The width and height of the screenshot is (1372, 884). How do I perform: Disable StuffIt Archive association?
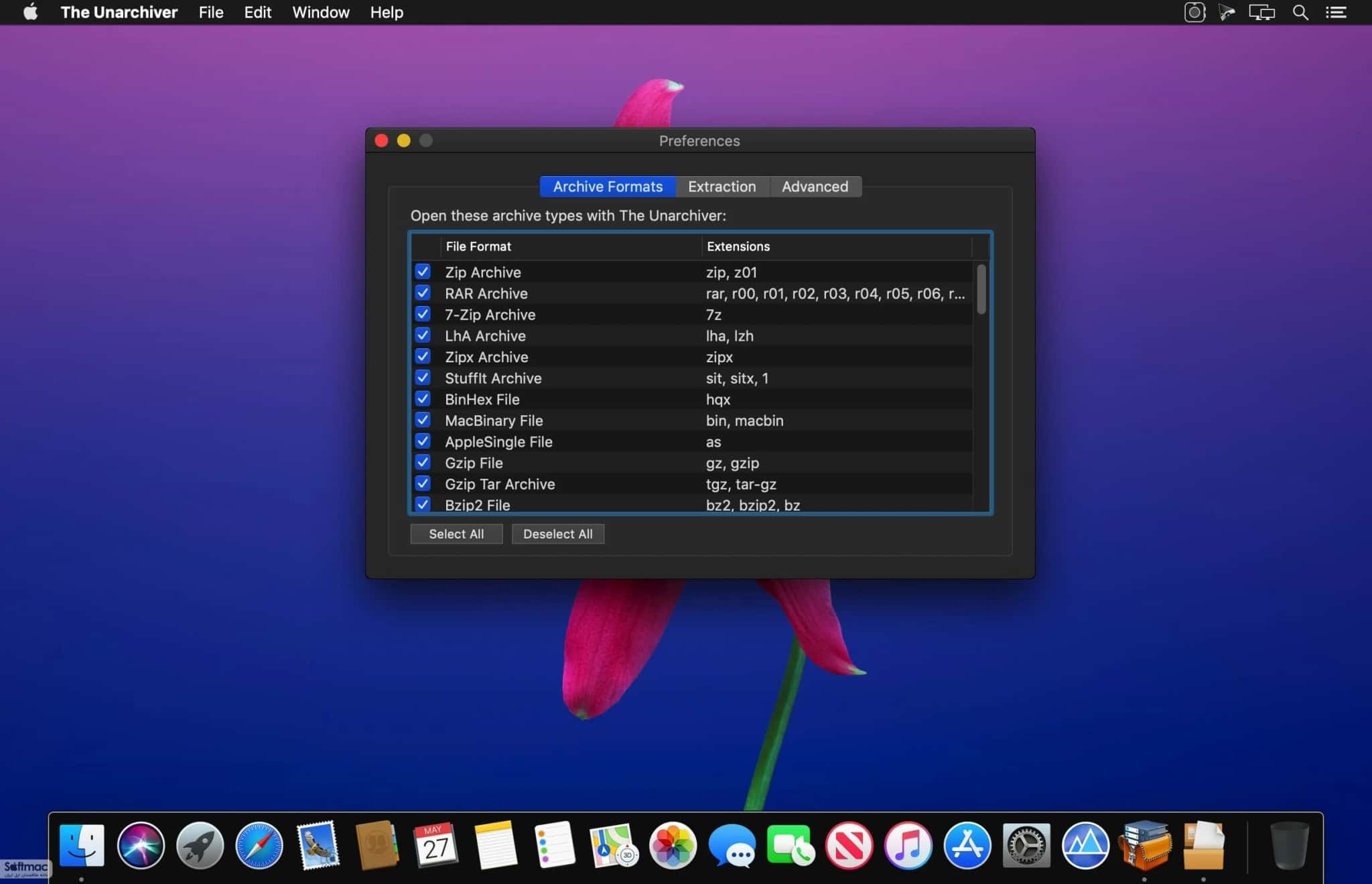423,377
